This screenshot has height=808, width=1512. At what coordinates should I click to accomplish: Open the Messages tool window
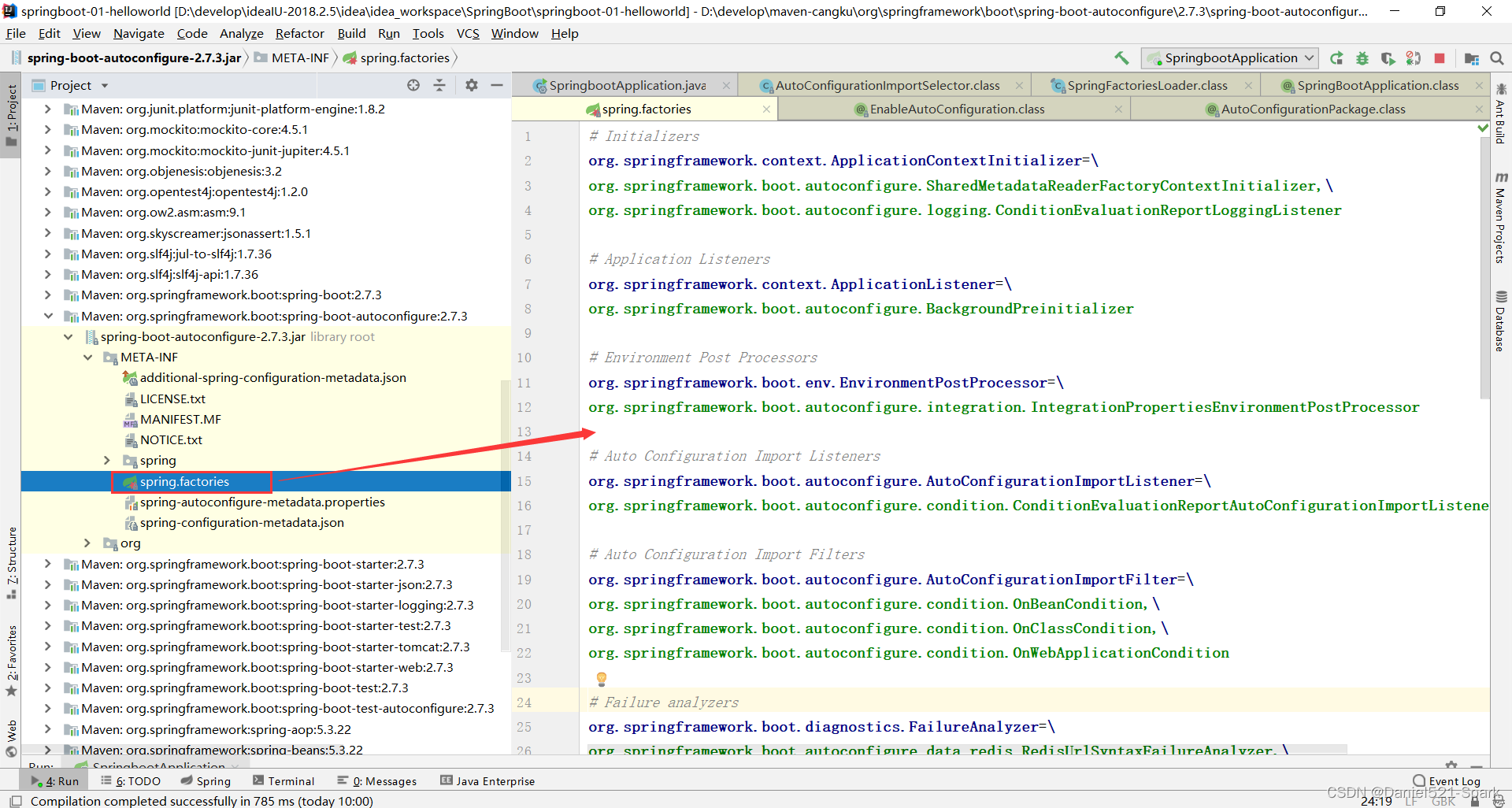tap(377, 781)
